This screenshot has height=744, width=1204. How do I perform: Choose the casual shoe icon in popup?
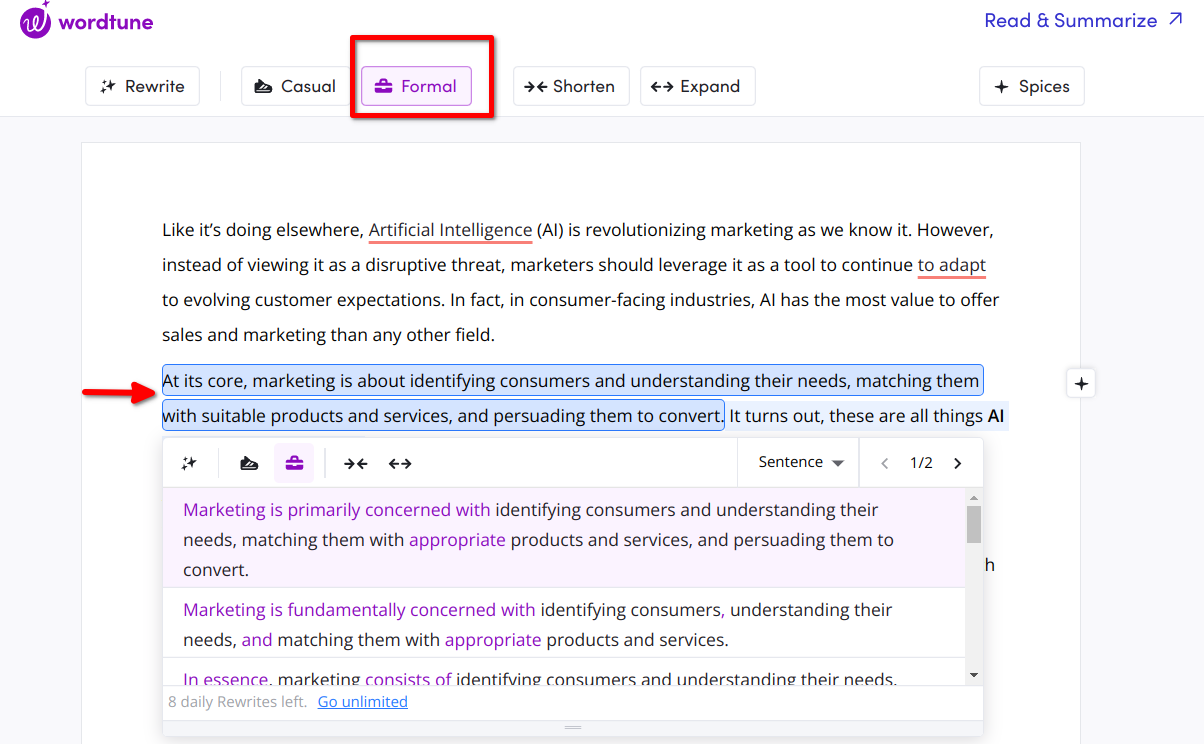click(249, 463)
